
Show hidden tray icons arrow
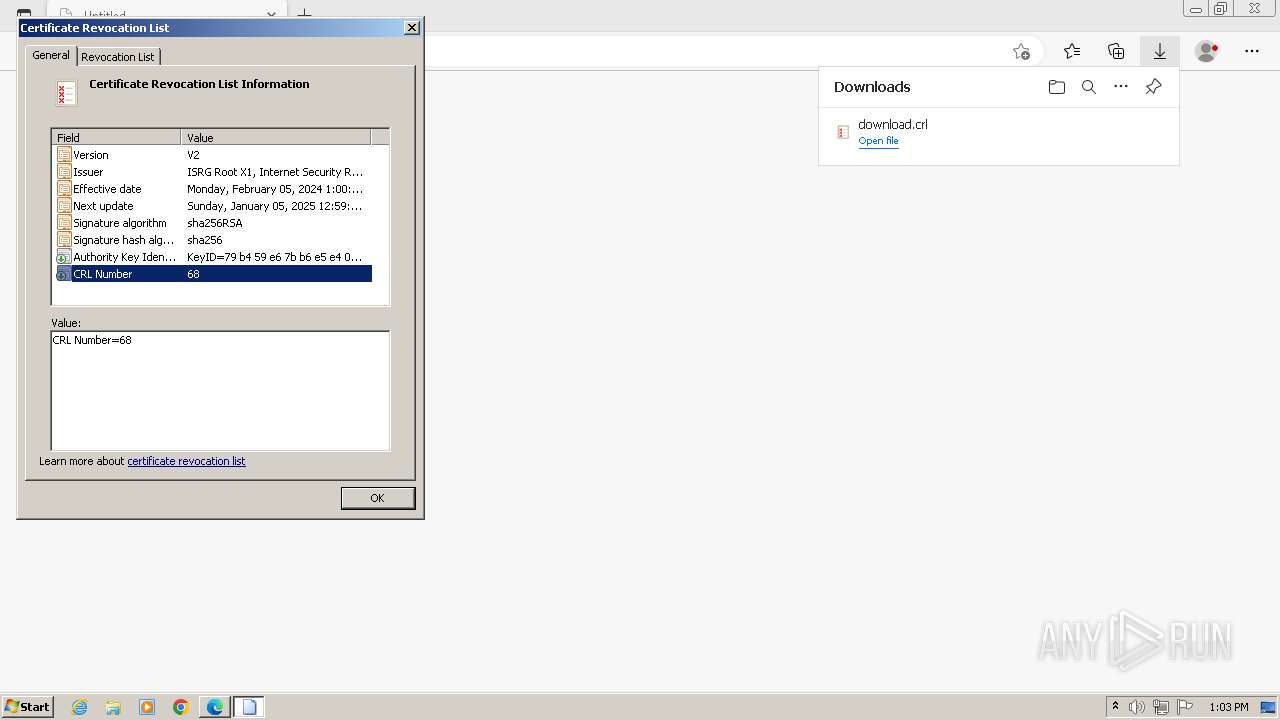(x=1115, y=707)
